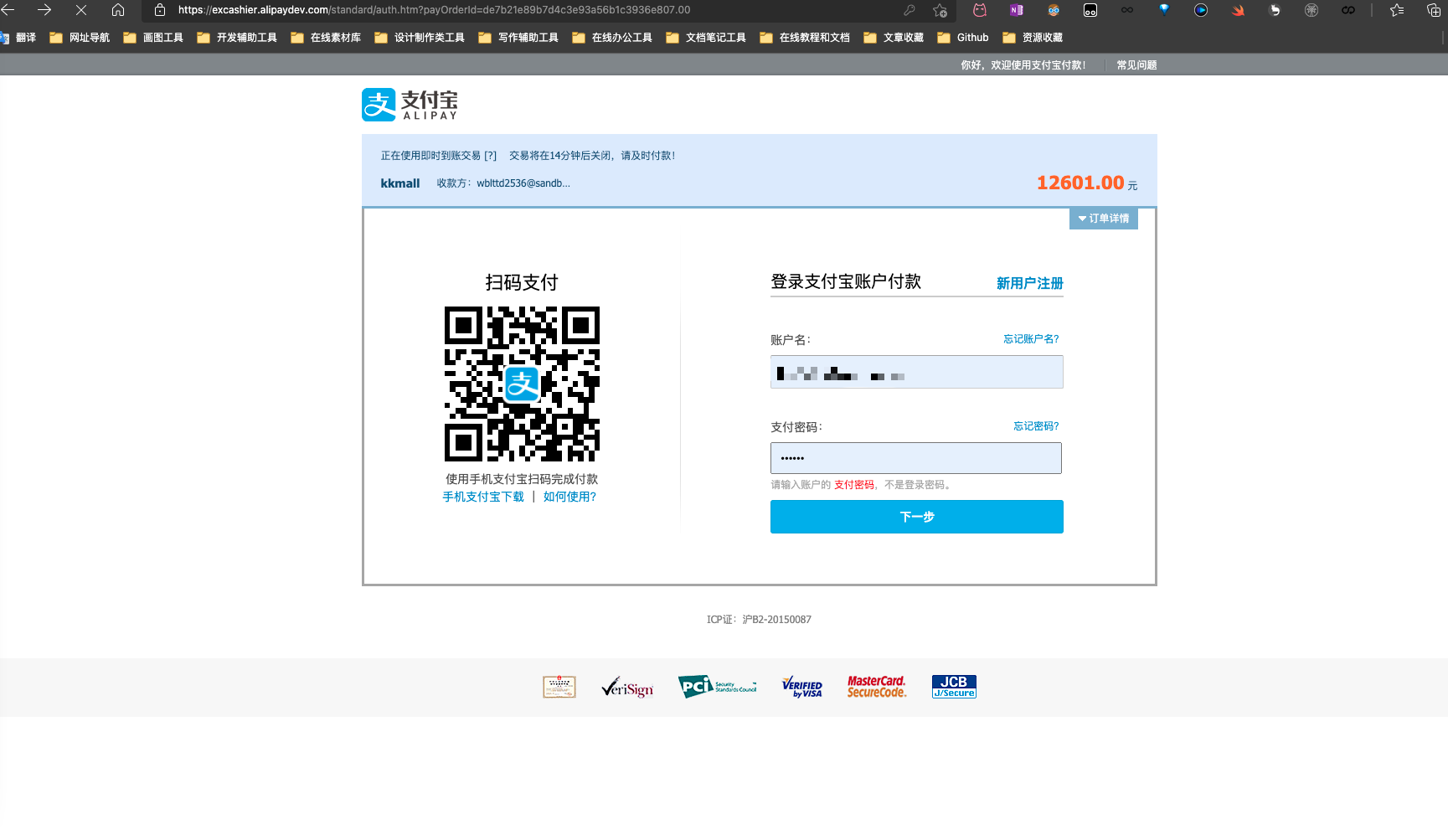Open the OneNote clipper extension
The height and width of the screenshot is (840, 1448).
click(x=1017, y=10)
